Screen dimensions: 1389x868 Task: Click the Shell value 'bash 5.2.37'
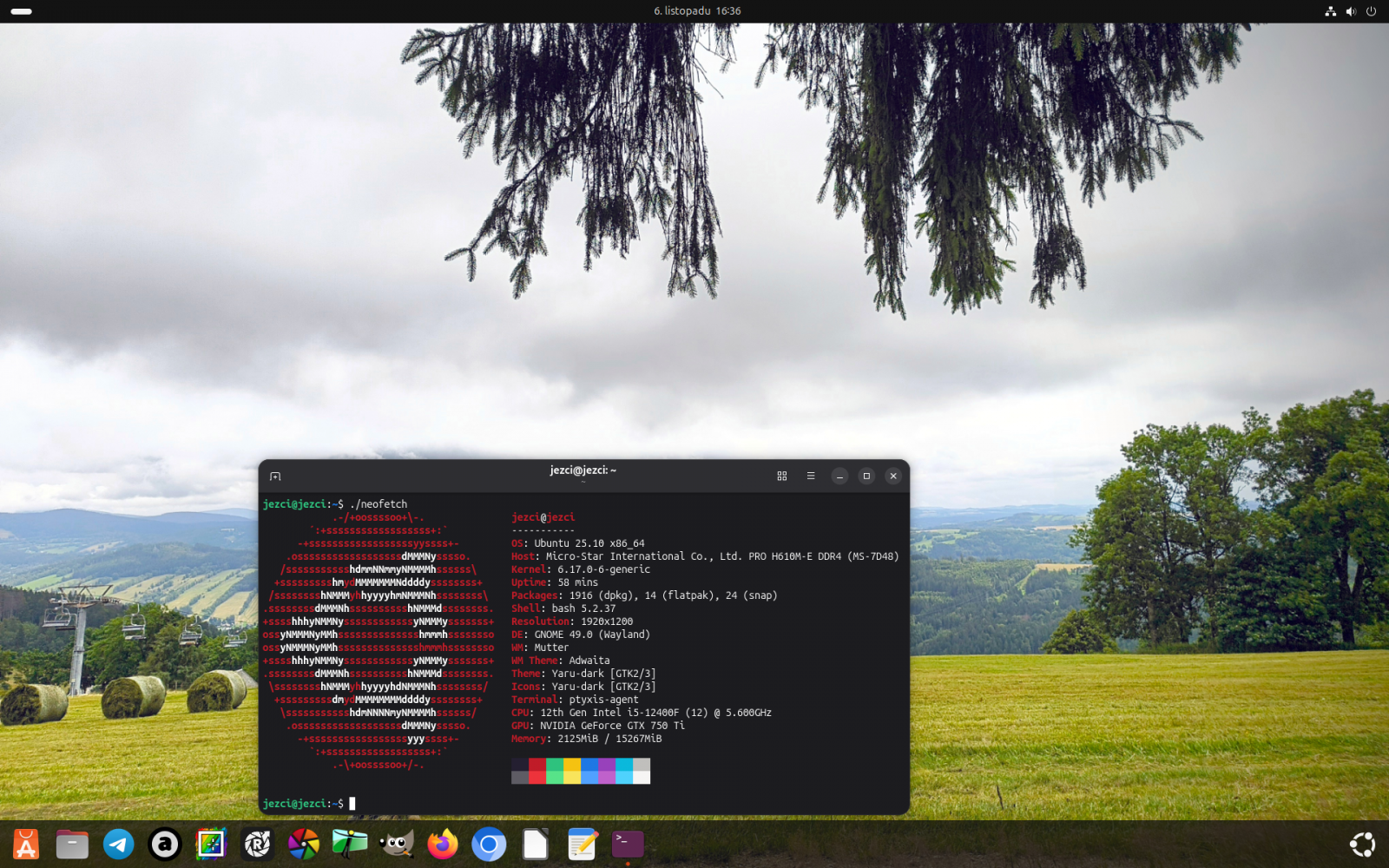[584, 608]
